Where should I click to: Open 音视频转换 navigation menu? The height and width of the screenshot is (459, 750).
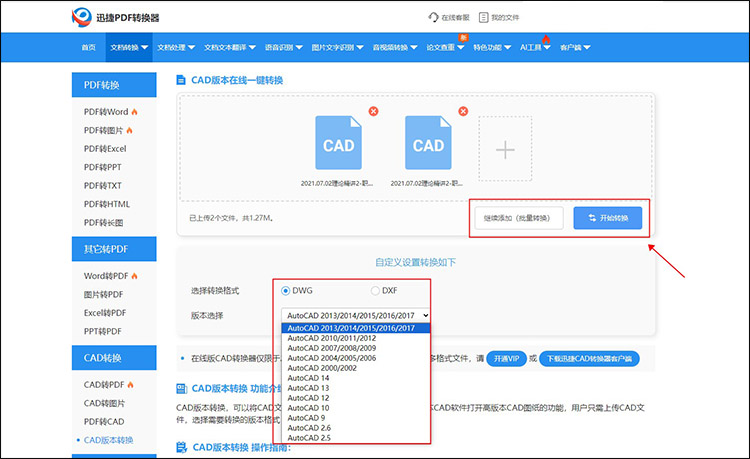pyautogui.click(x=395, y=47)
